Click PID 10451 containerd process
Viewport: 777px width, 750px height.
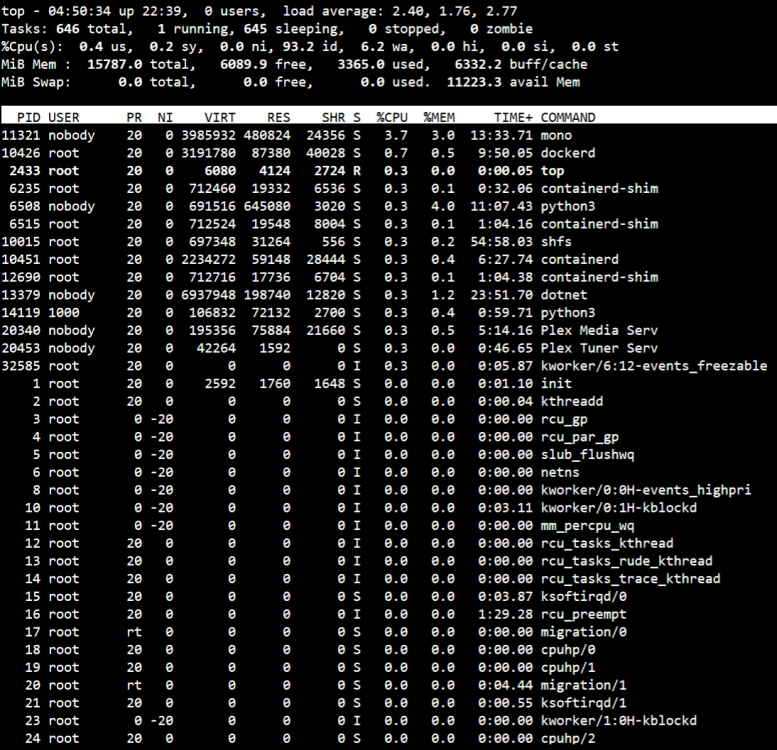point(388,260)
